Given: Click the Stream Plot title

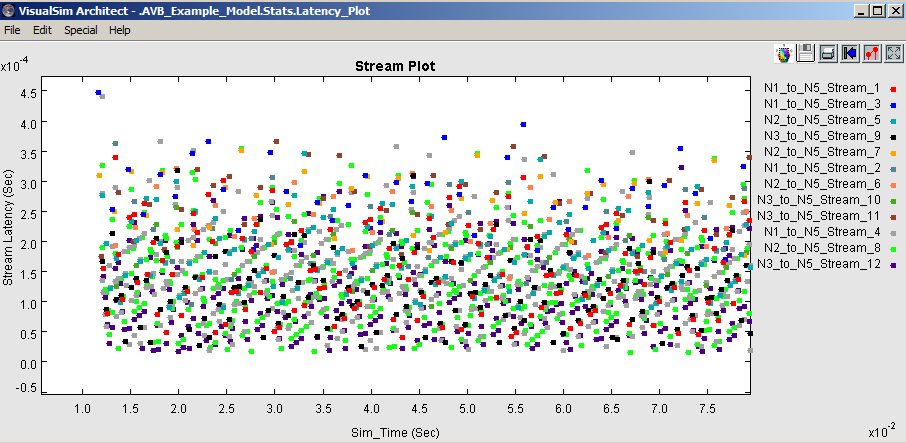Looking at the screenshot, I should (395, 66).
